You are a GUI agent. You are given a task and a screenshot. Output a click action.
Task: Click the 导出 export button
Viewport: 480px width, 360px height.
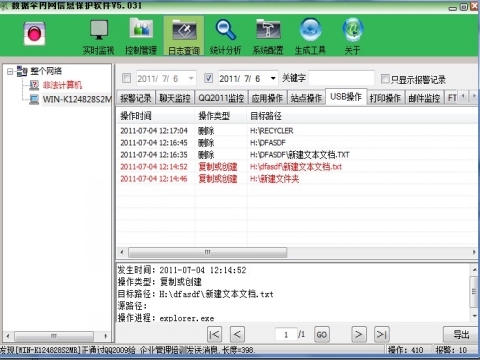(461, 334)
